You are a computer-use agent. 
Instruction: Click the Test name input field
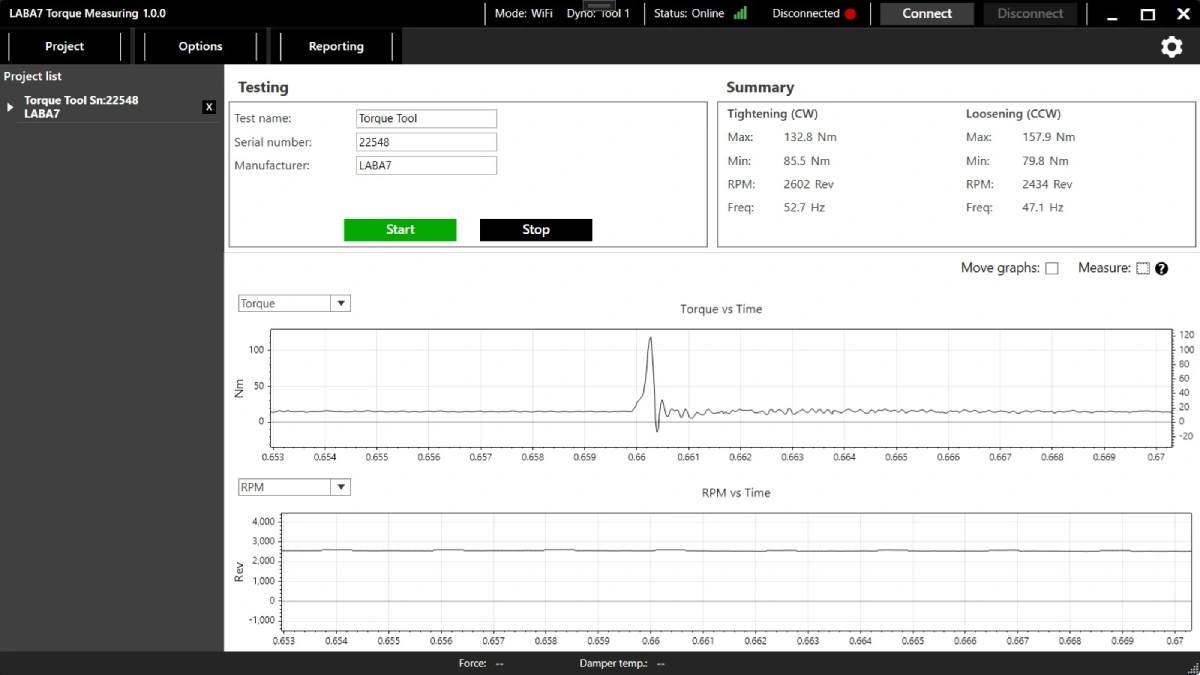[426, 118]
